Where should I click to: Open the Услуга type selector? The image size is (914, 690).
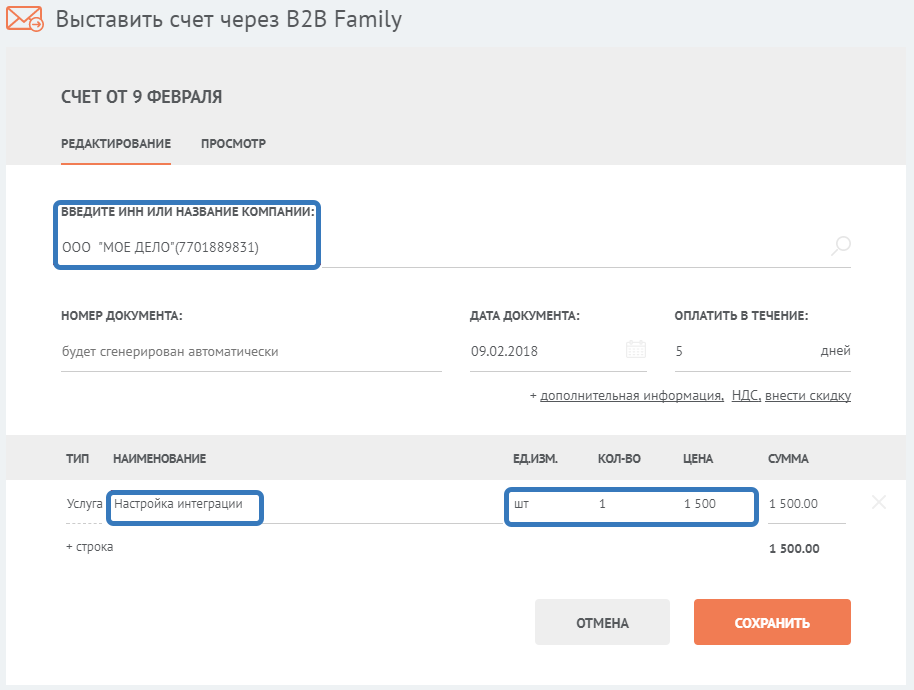pyautogui.click(x=84, y=504)
